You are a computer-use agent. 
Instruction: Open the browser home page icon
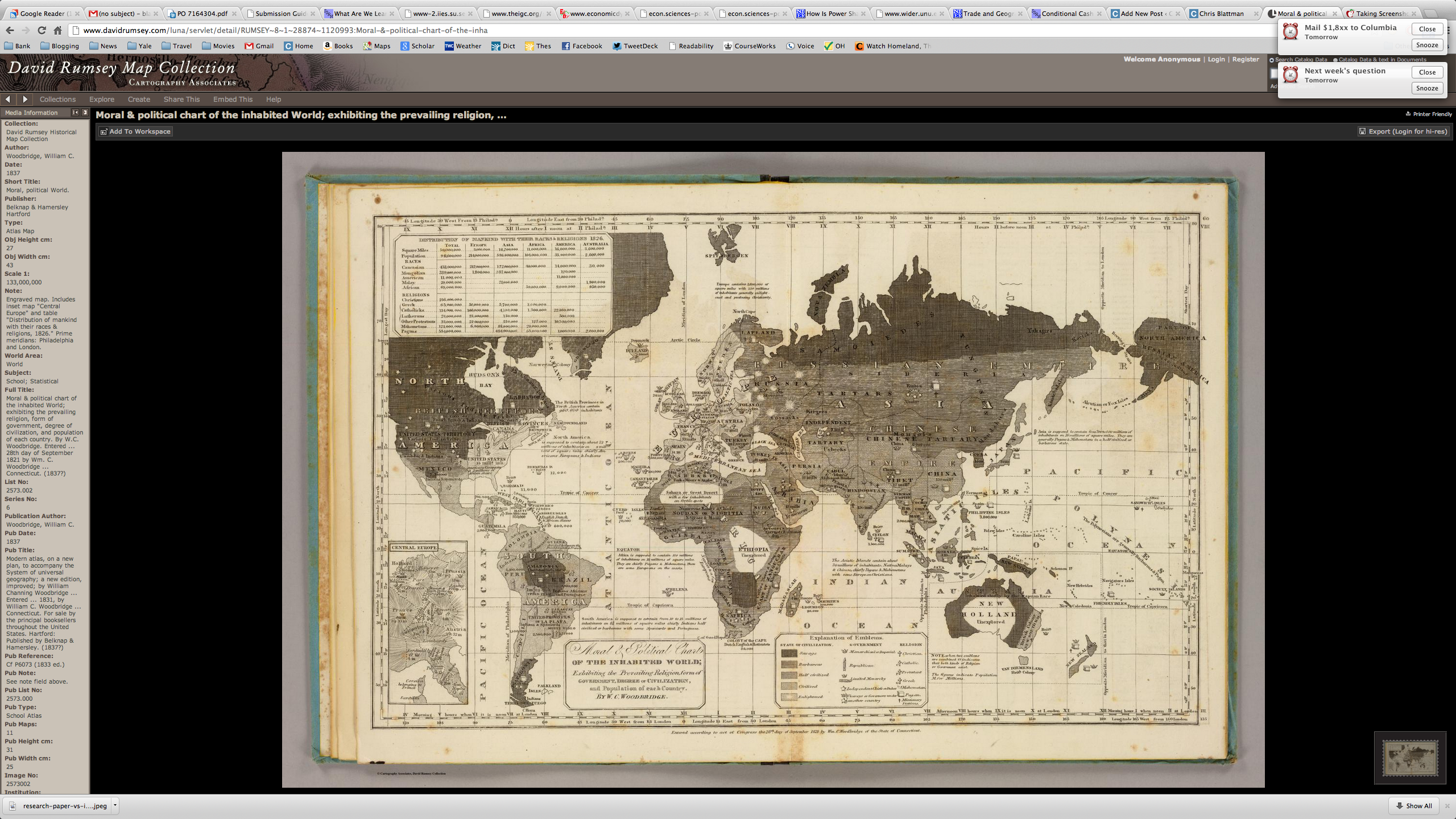click(57, 30)
